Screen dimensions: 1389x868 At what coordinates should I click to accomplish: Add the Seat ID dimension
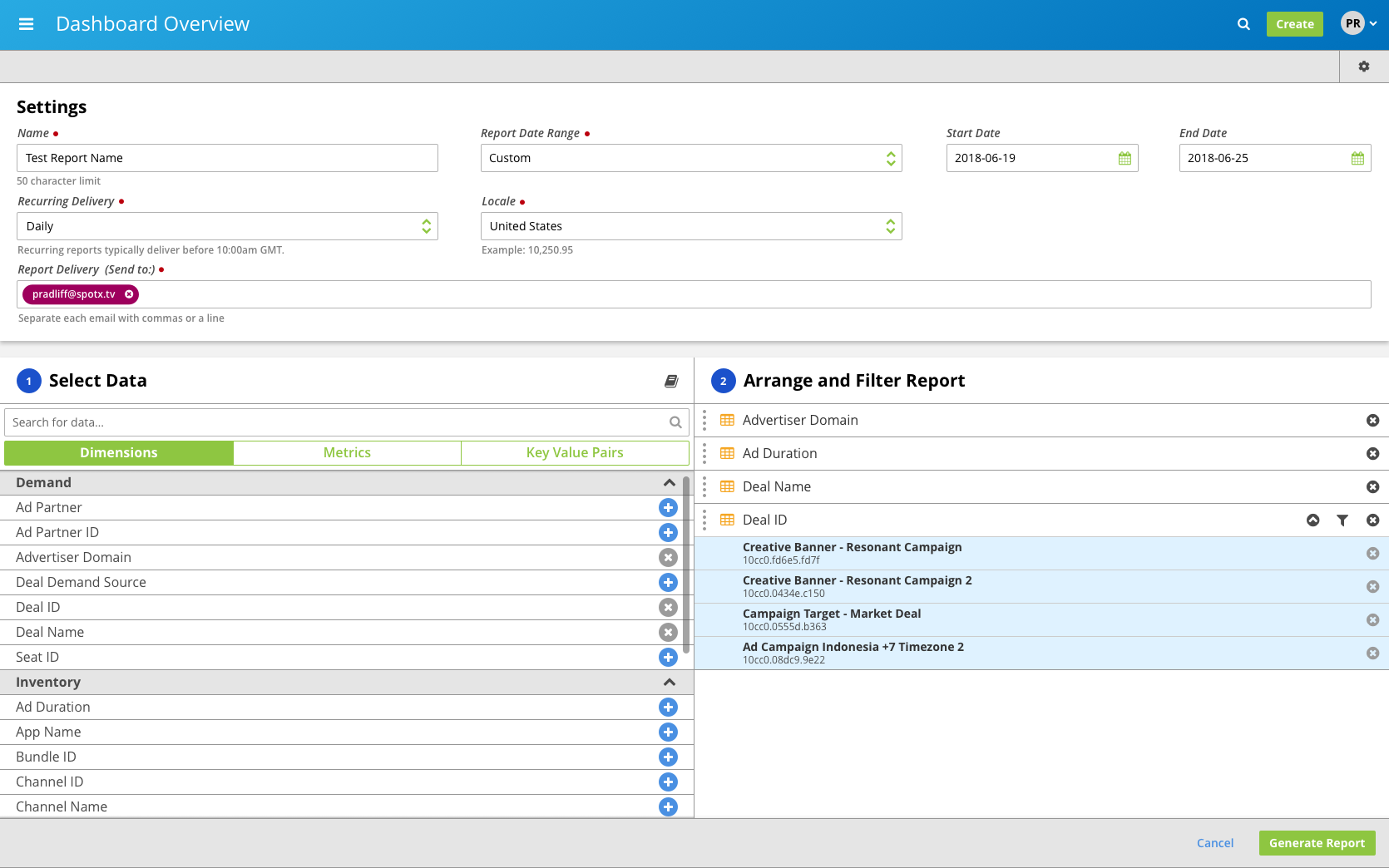click(668, 658)
